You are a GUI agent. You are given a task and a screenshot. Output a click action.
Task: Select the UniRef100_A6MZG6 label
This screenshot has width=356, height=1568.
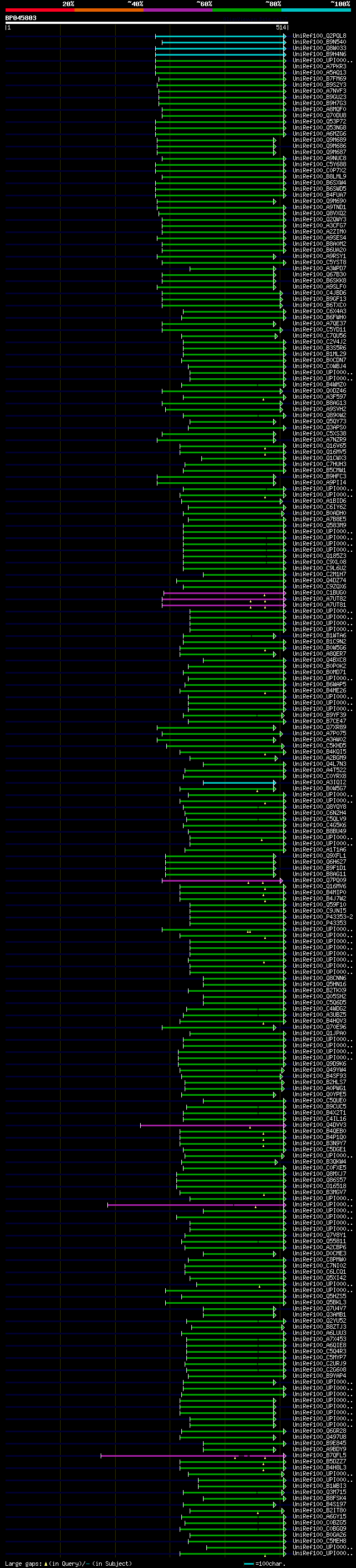click(x=319, y=134)
